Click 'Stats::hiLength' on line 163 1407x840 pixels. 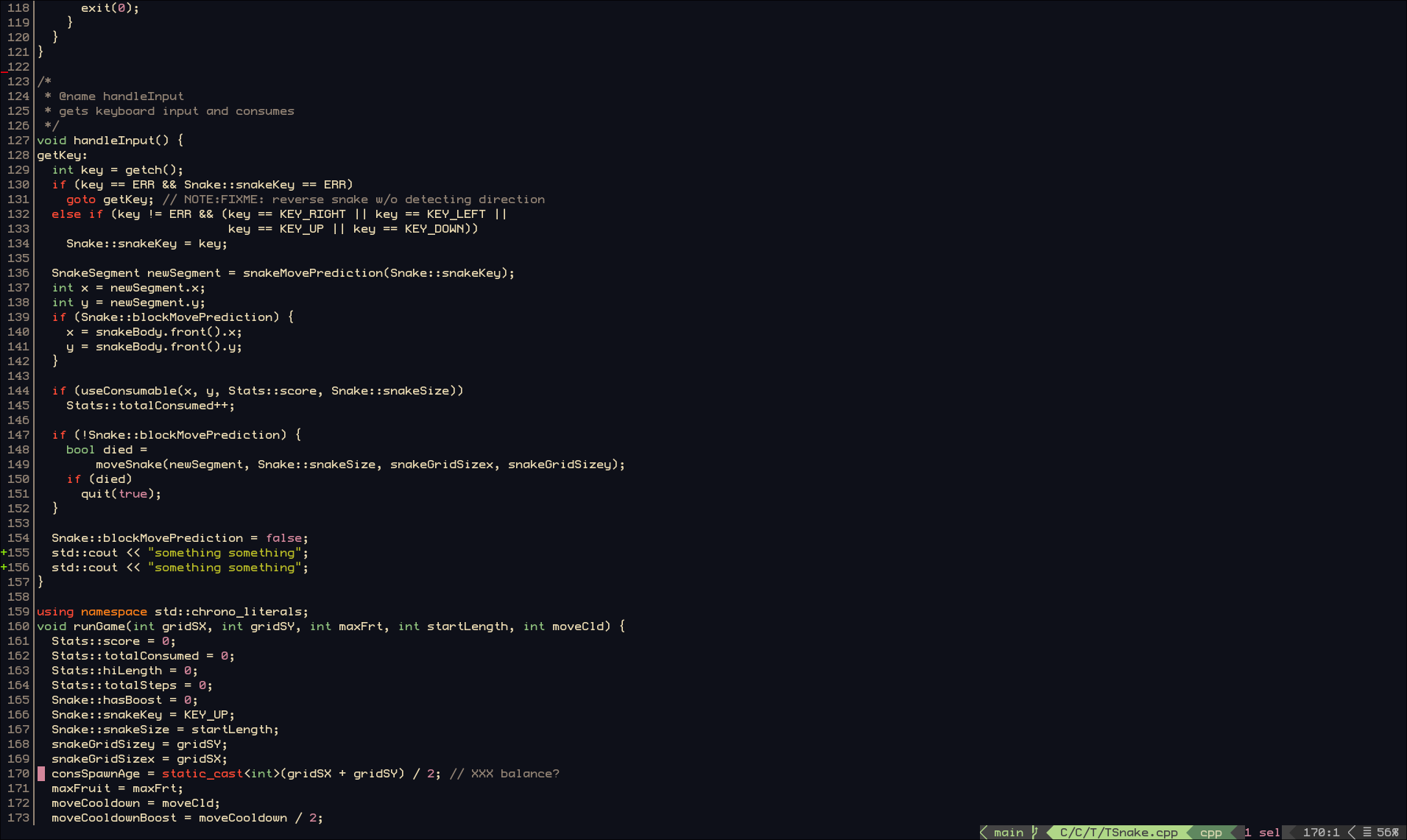(x=106, y=670)
